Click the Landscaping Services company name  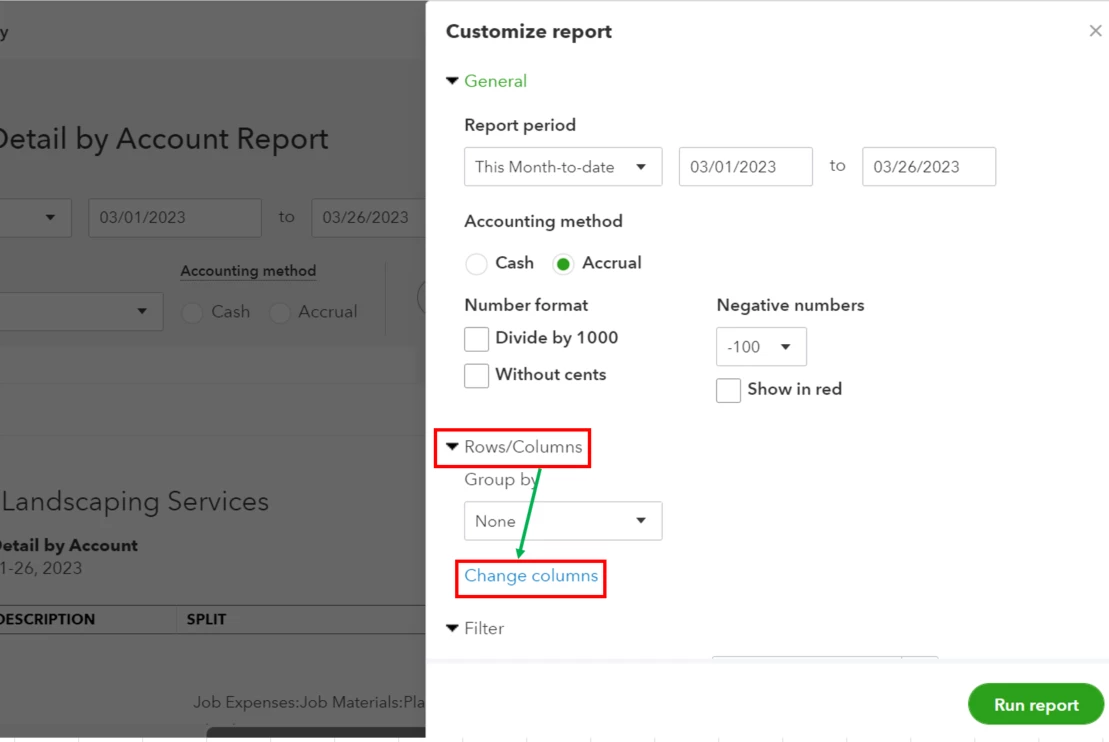point(135,502)
